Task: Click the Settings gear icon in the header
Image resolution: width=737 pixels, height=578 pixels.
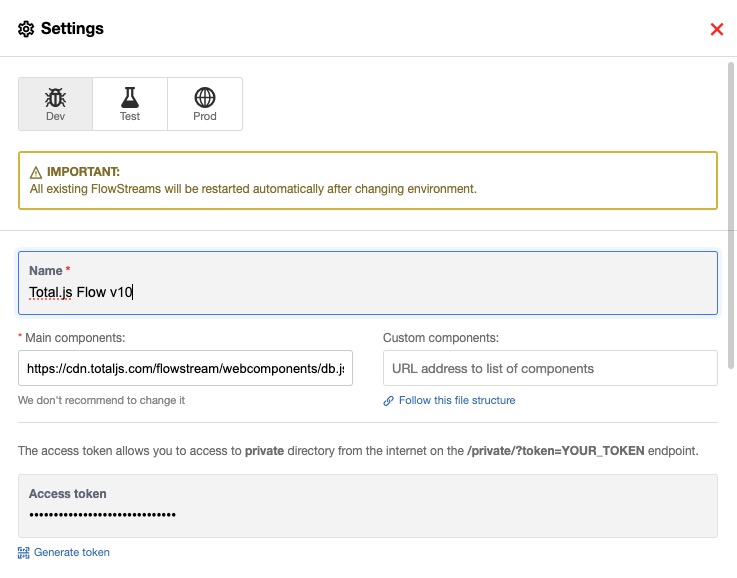Action: (x=26, y=29)
